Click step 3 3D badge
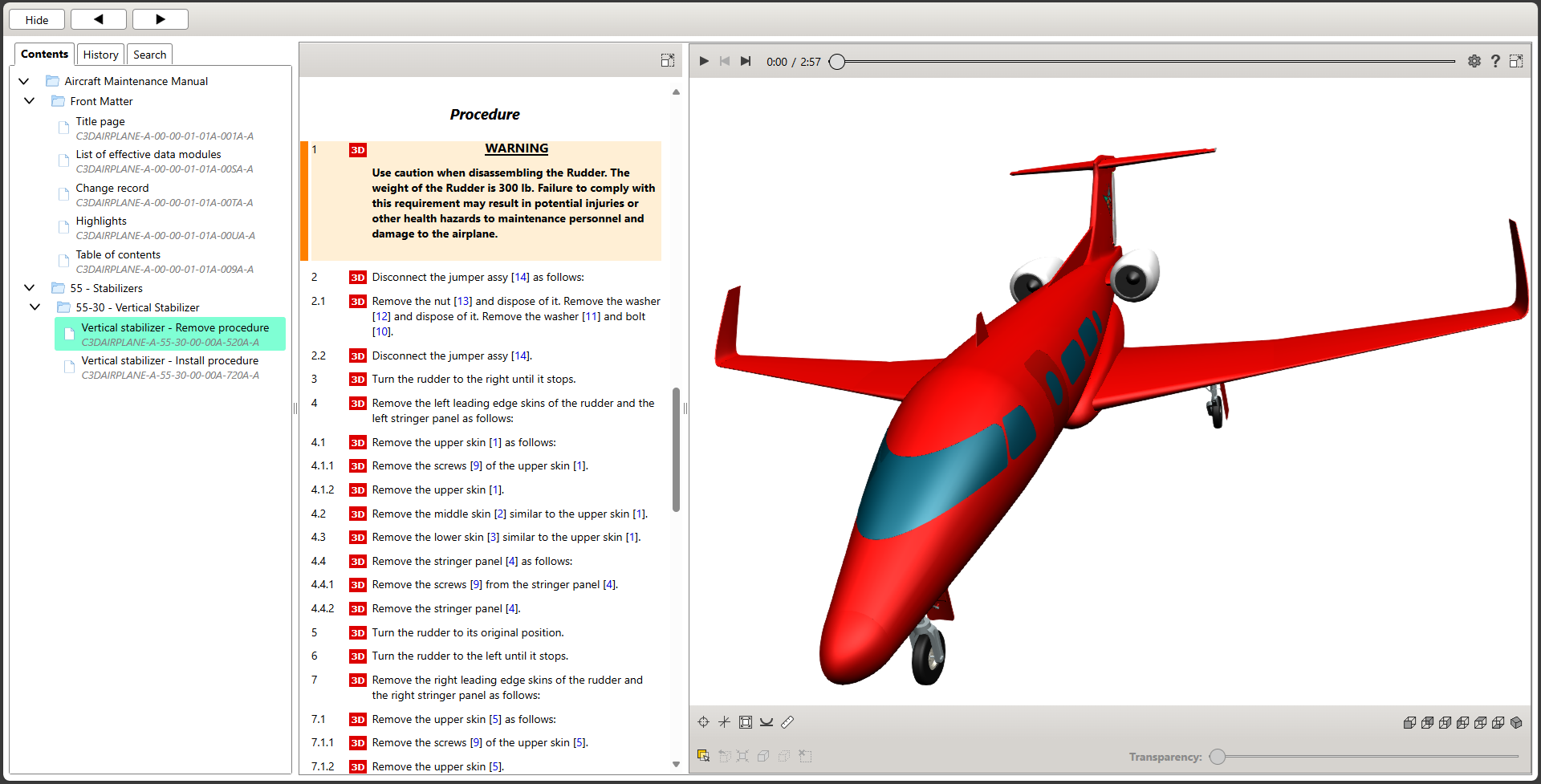Image resolution: width=1541 pixels, height=784 pixels. click(358, 380)
